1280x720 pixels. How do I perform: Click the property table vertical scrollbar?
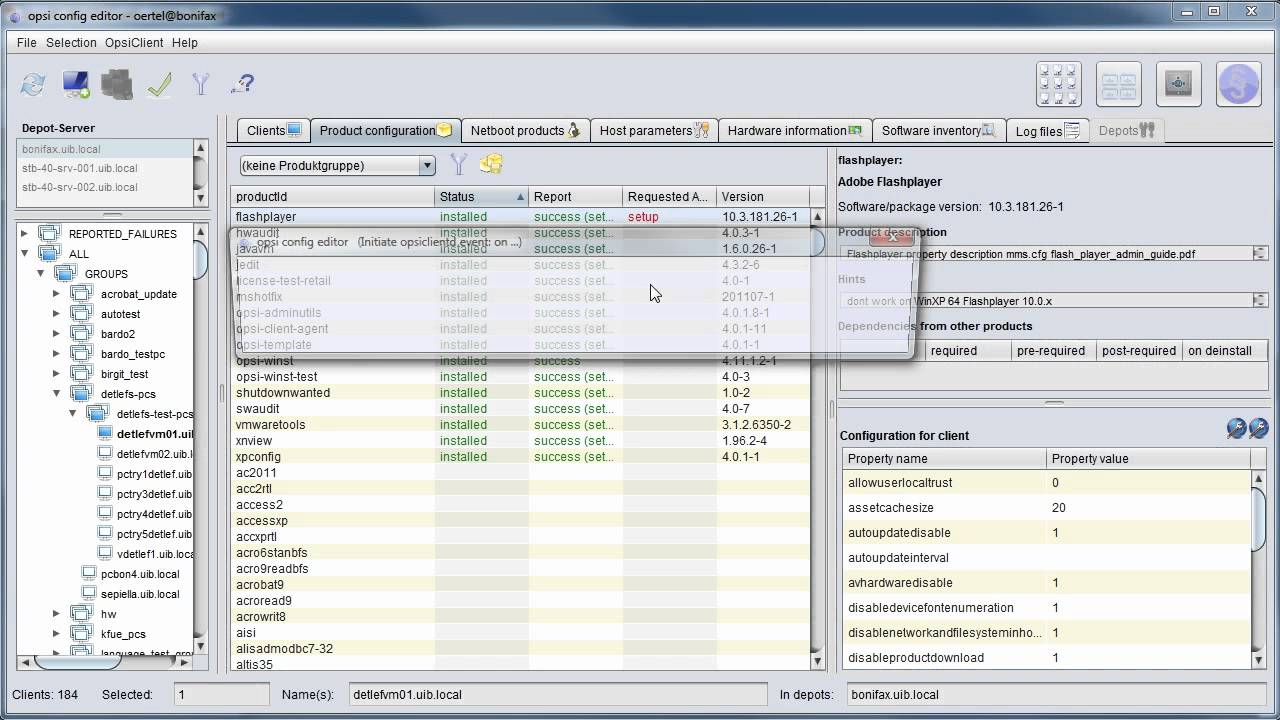(1258, 570)
